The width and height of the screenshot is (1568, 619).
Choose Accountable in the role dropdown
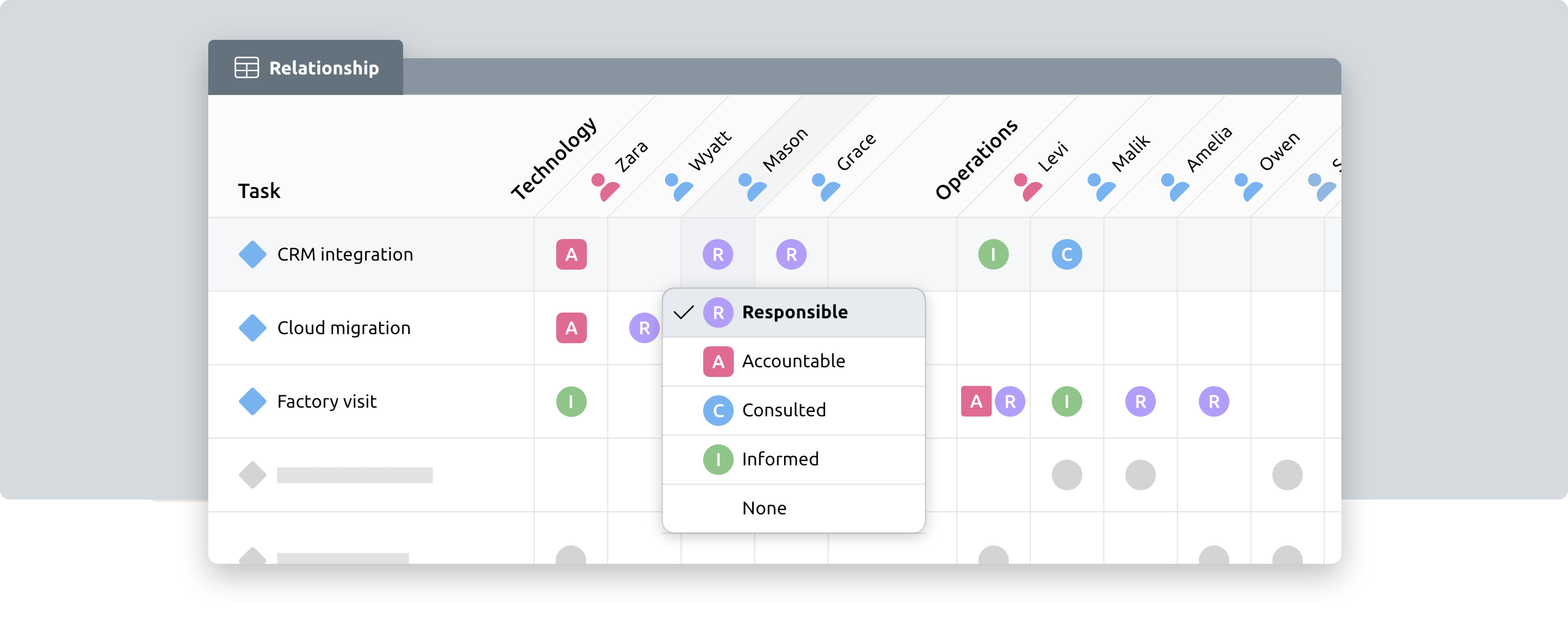(x=794, y=362)
